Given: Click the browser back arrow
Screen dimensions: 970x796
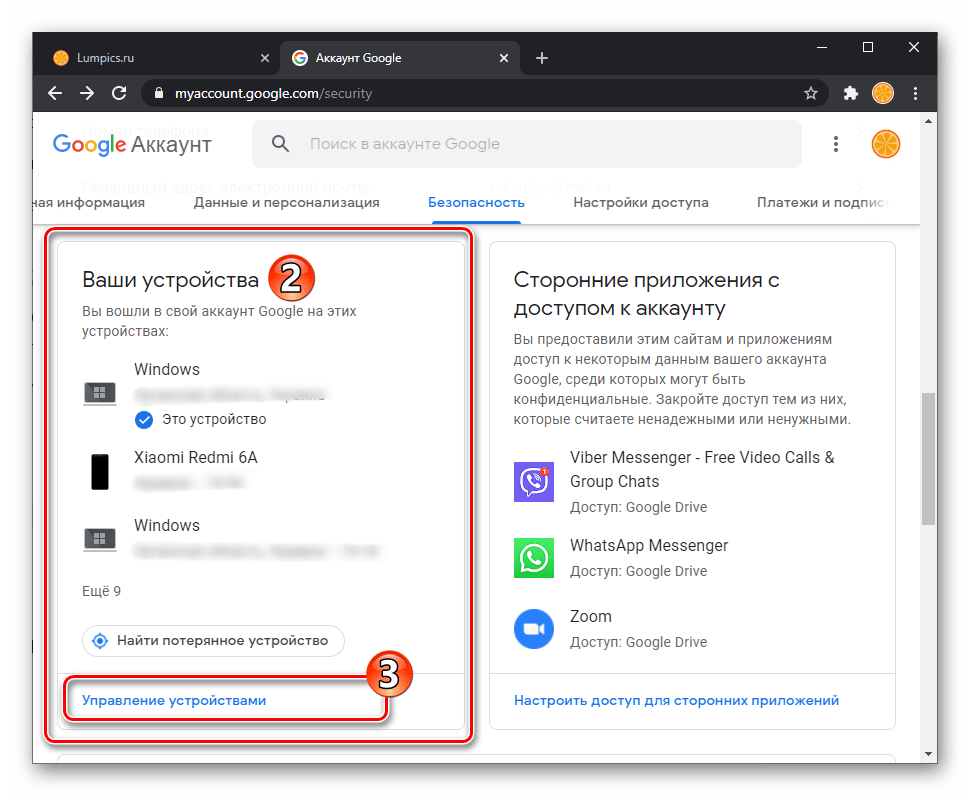Looking at the screenshot, I should (x=57, y=93).
